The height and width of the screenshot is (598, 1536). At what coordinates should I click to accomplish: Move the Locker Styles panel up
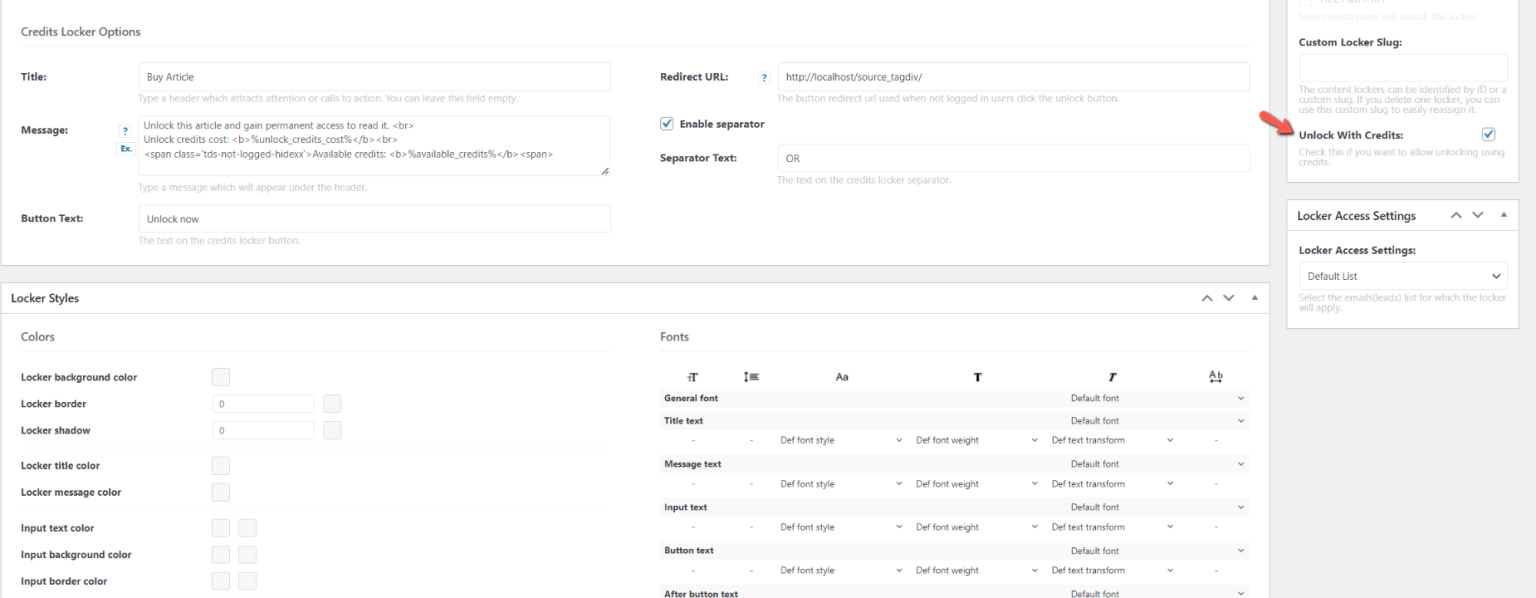click(1207, 297)
